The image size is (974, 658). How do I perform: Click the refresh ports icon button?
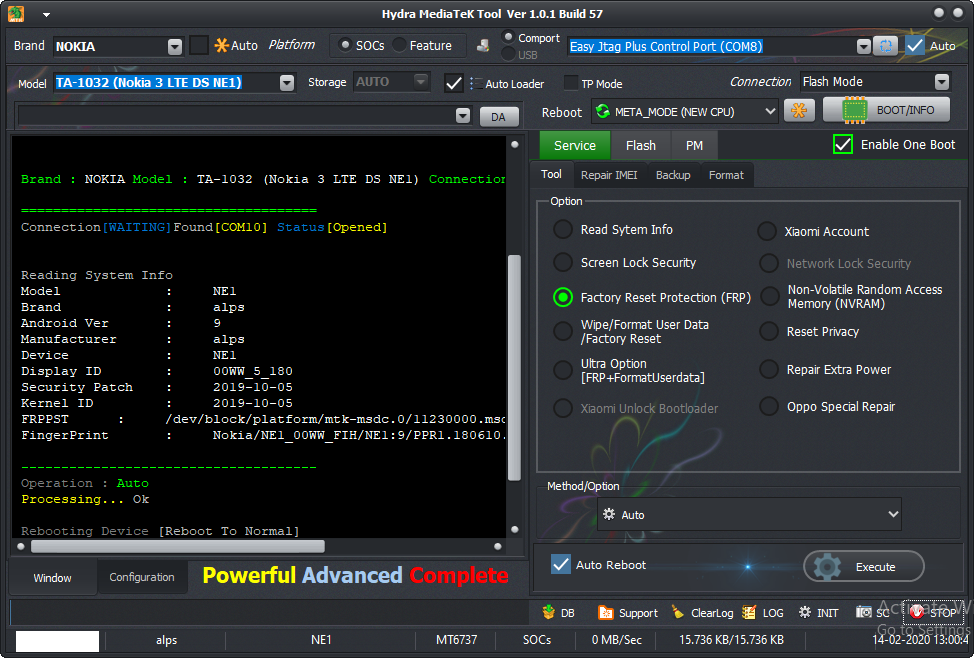885,46
